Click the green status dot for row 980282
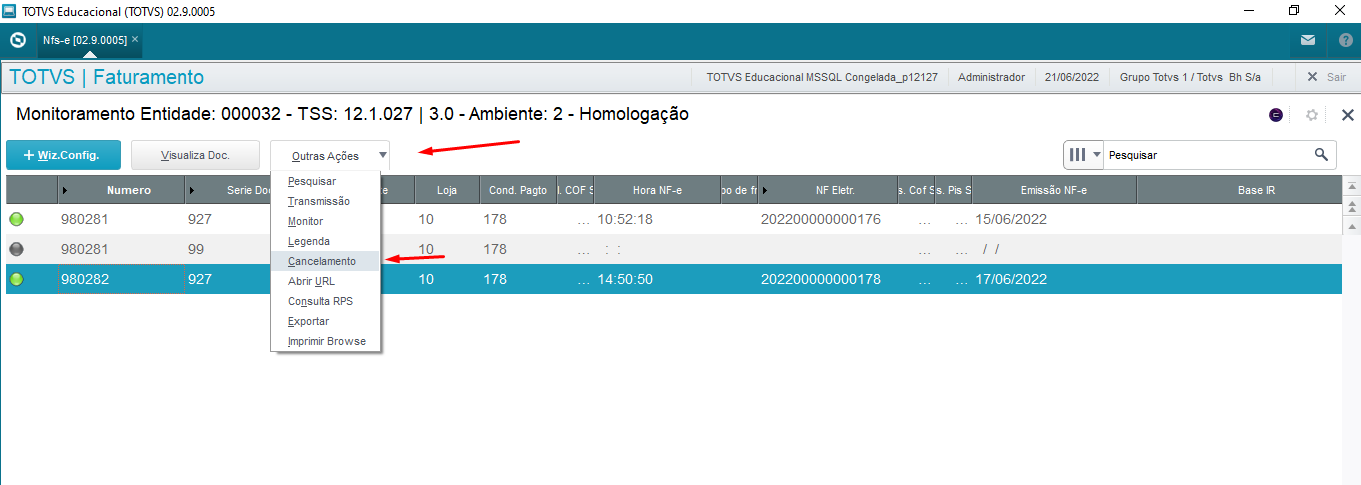The image size is (1361, 485). (16, 279)
